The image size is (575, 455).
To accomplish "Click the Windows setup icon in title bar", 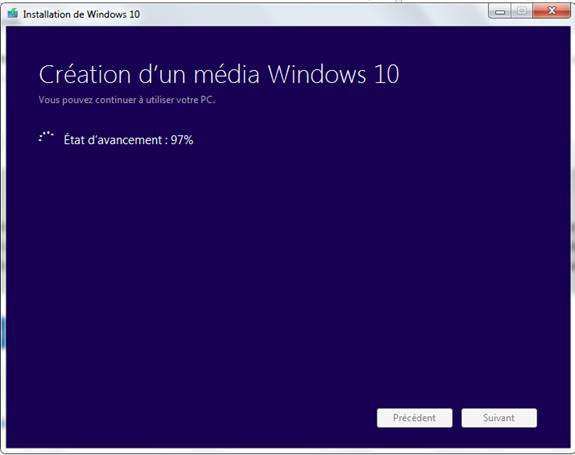I will [x=13, y=14].
